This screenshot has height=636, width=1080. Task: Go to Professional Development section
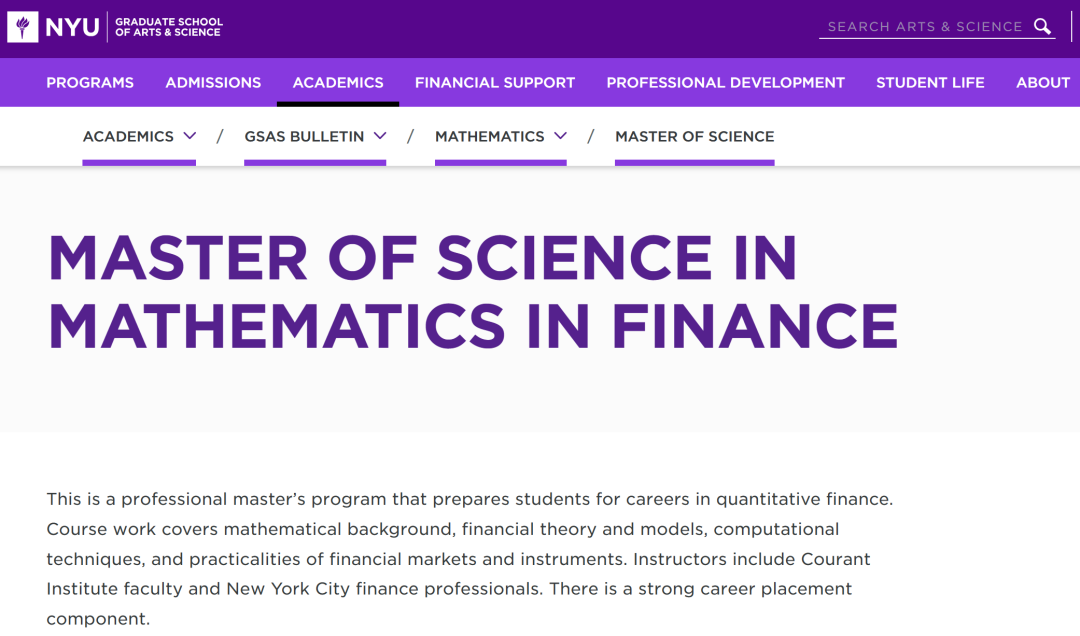coord(725,83)
